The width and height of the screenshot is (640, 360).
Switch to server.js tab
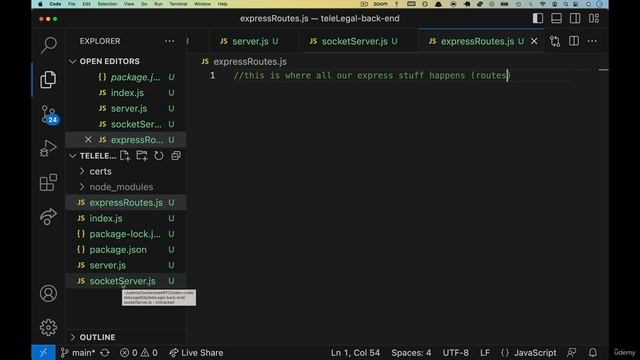point(250,41)
